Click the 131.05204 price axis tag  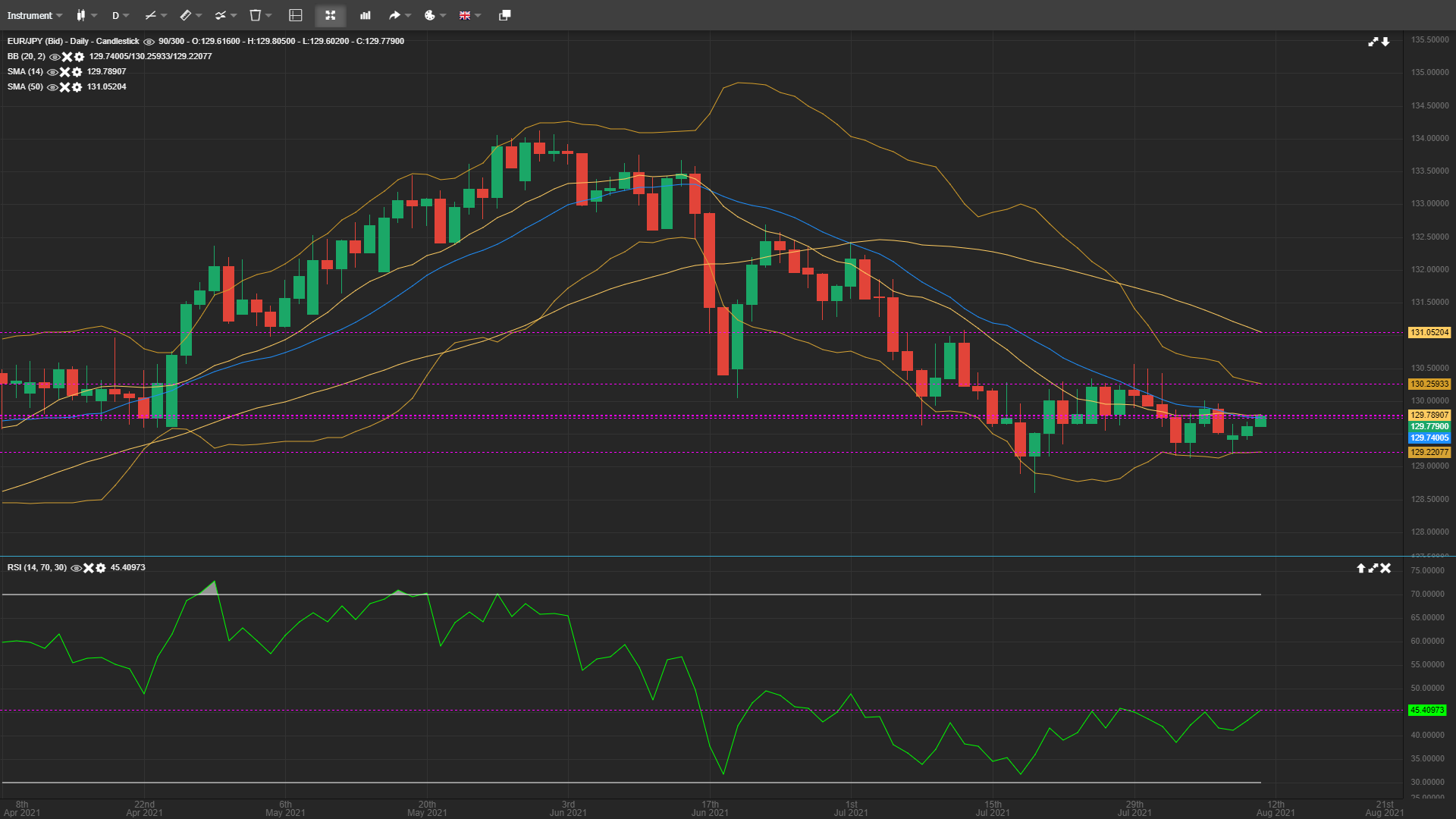pyautogui.click(x=1429, y=332)
